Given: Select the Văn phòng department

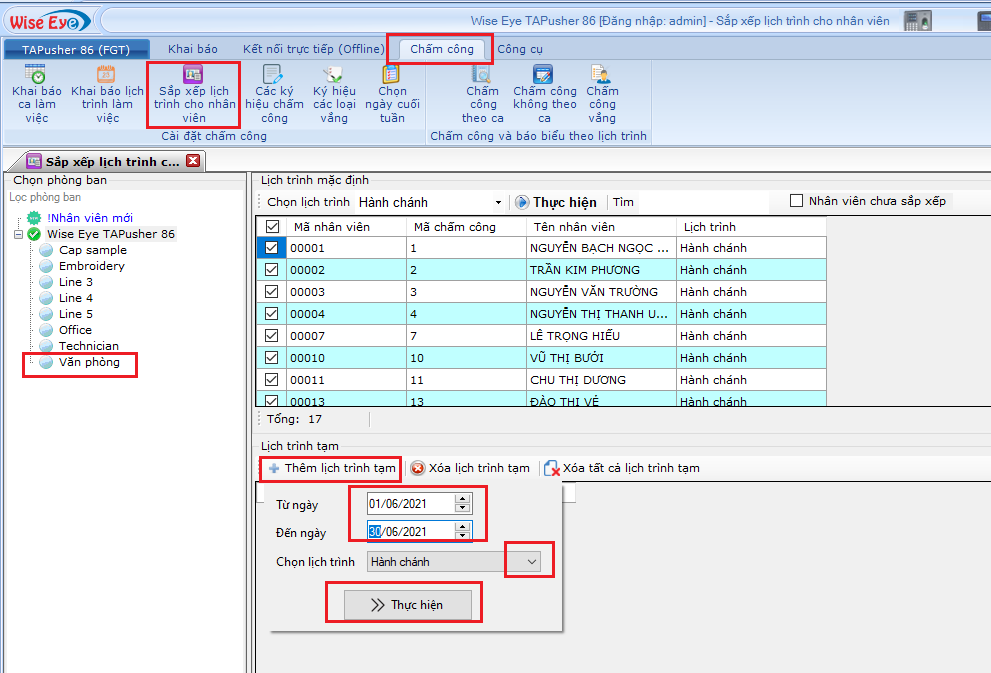Looking at the screenshot, I should click(x=88, y=362).
